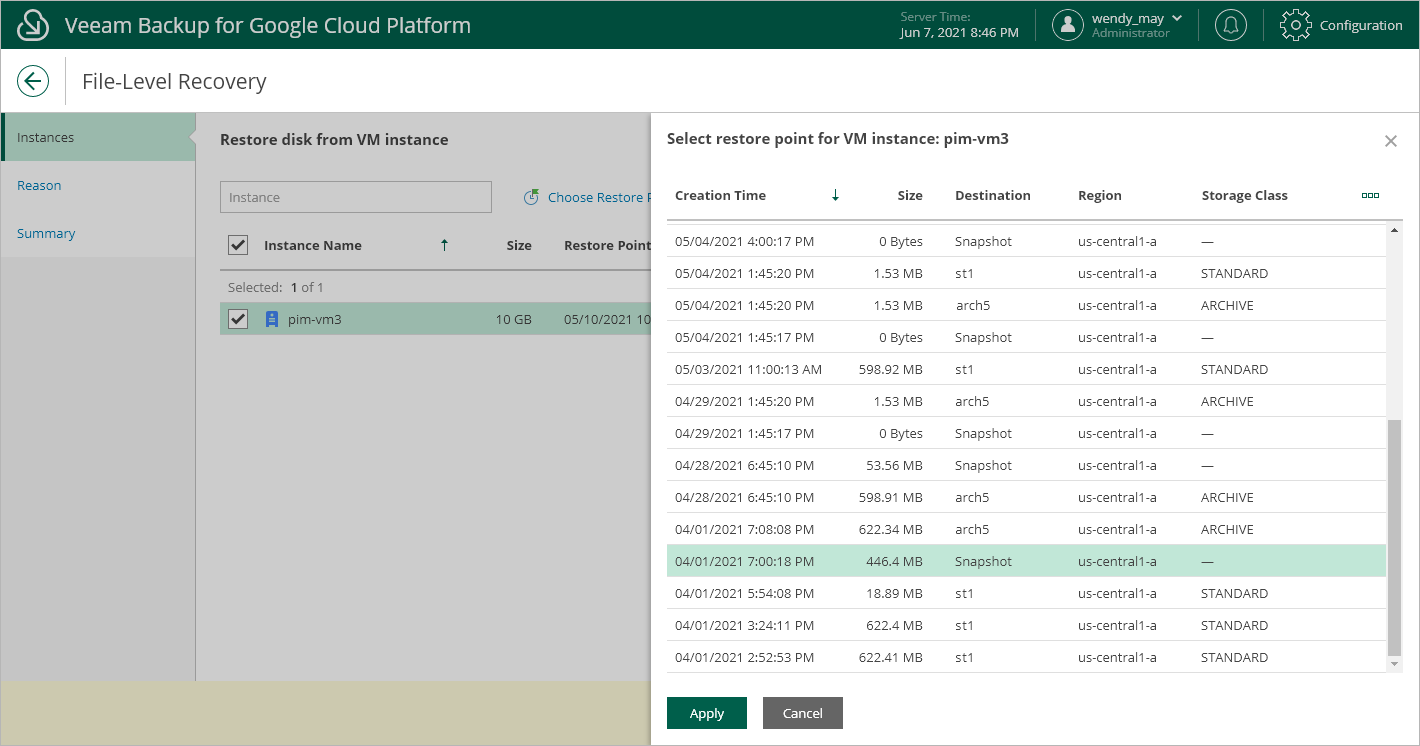Click the 18.89 MB size cell
Screen dimensions: 1420x746
tap(894, 593)
